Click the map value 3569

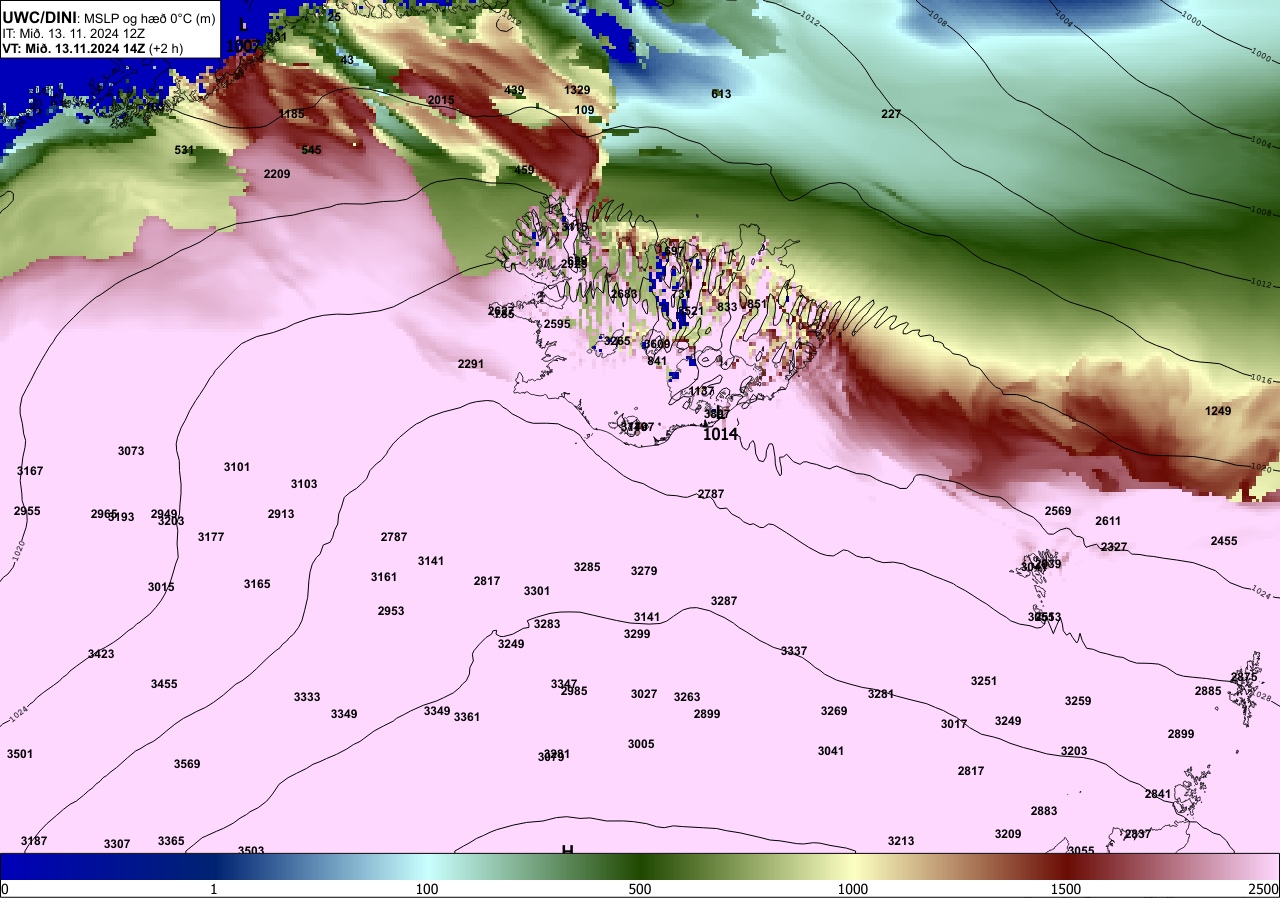[x=187, y=764]
